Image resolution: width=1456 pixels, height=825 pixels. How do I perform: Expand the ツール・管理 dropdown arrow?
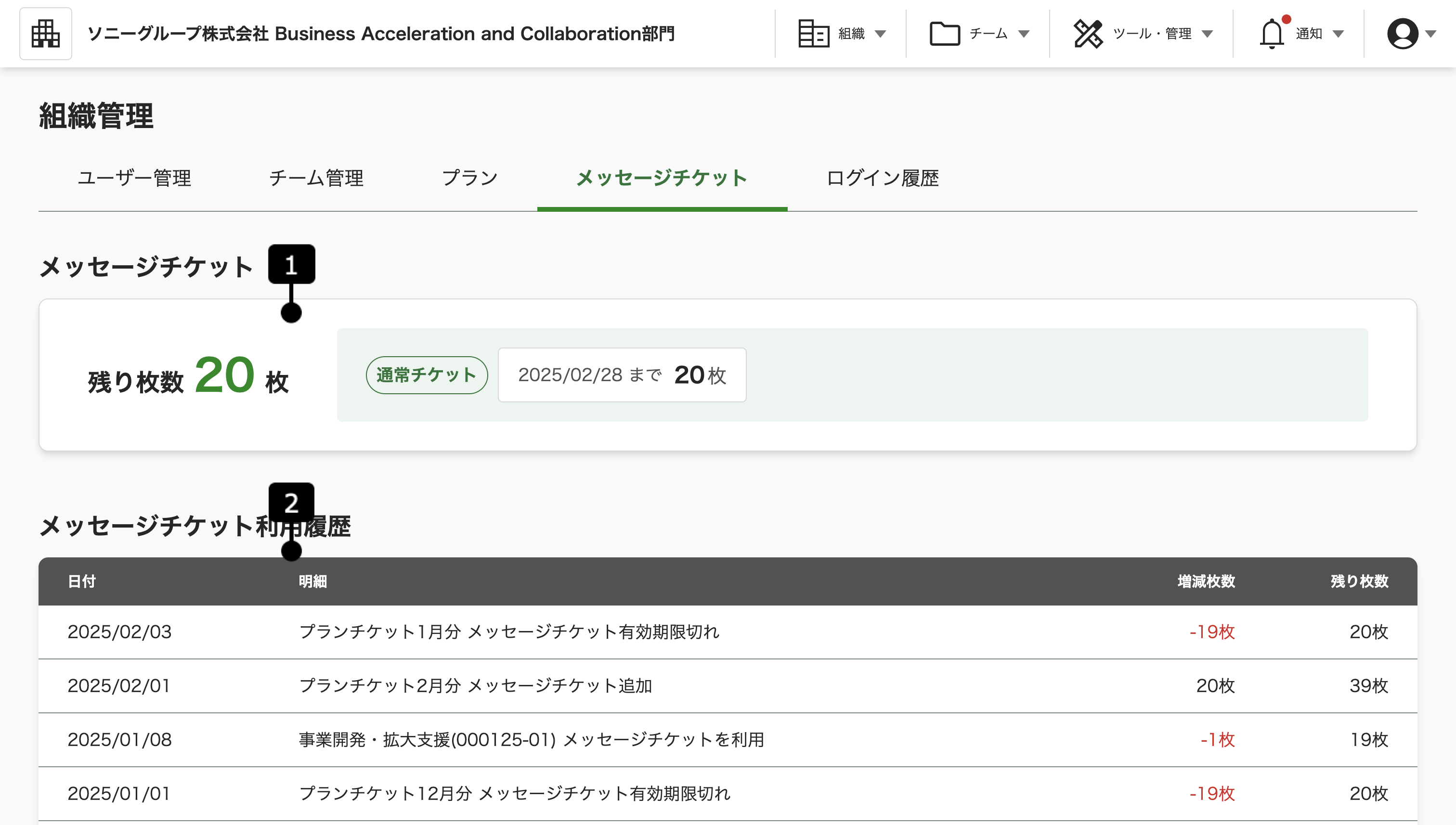[1207, 34]
